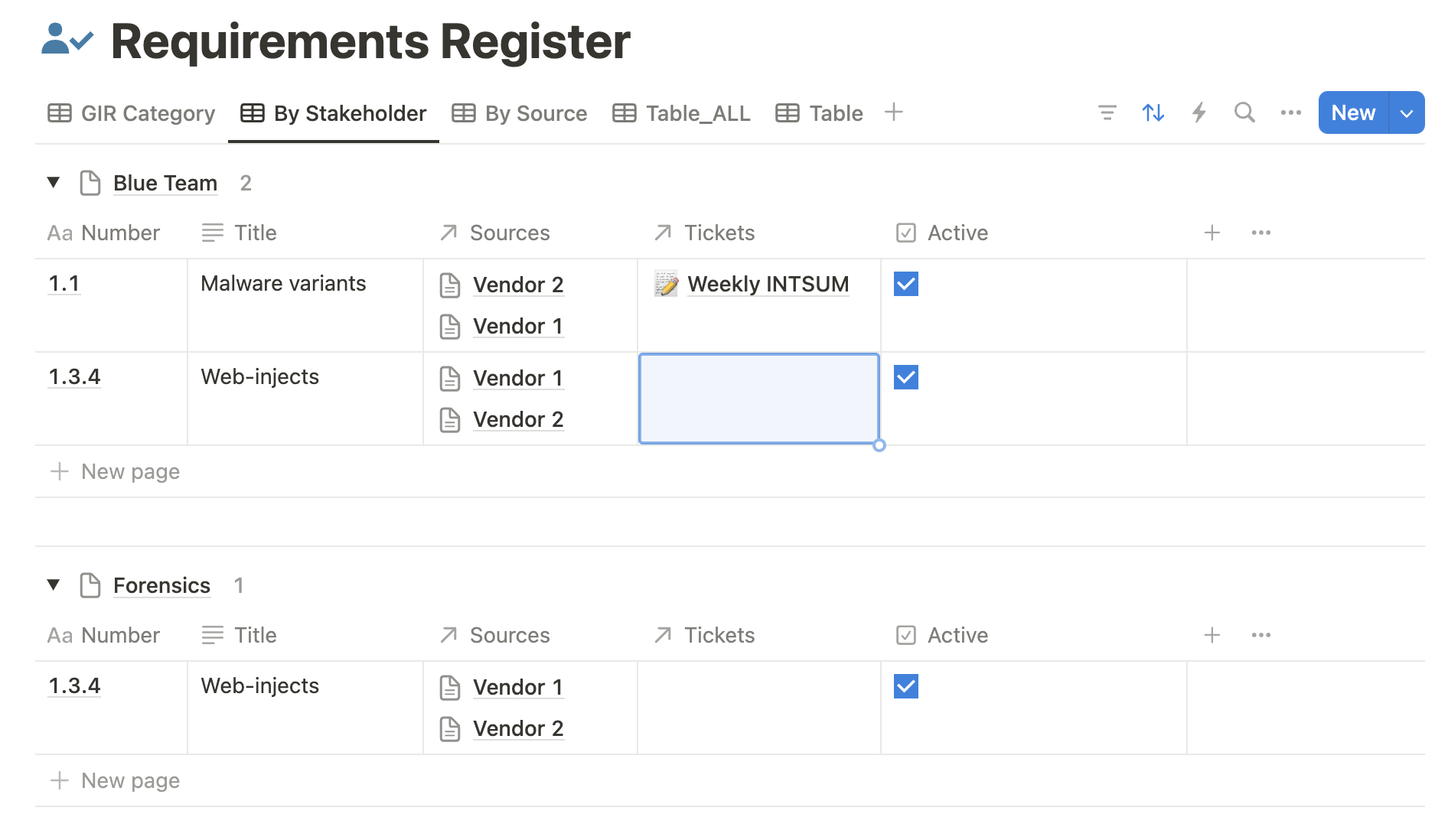This screenshot has height=840, width=1448.
Task: Click Vendor 2 page icon in row 1.1
Action: 450,285
